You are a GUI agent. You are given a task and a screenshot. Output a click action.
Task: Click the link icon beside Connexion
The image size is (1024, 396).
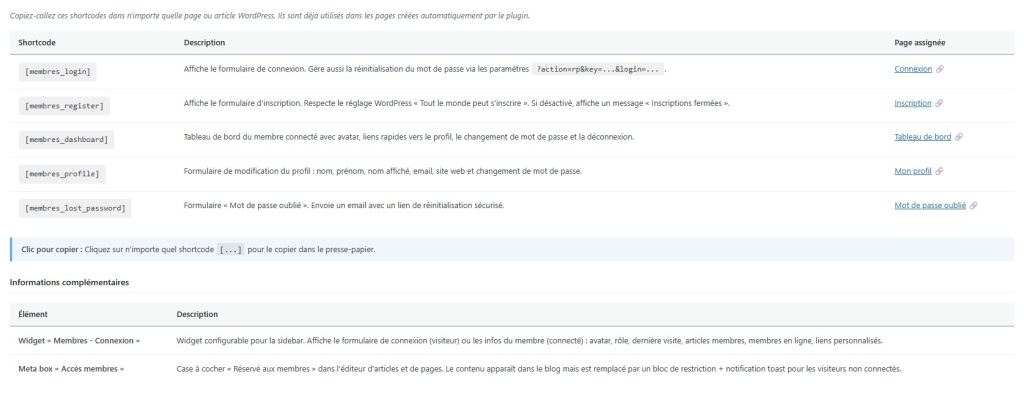click(940, 69)
